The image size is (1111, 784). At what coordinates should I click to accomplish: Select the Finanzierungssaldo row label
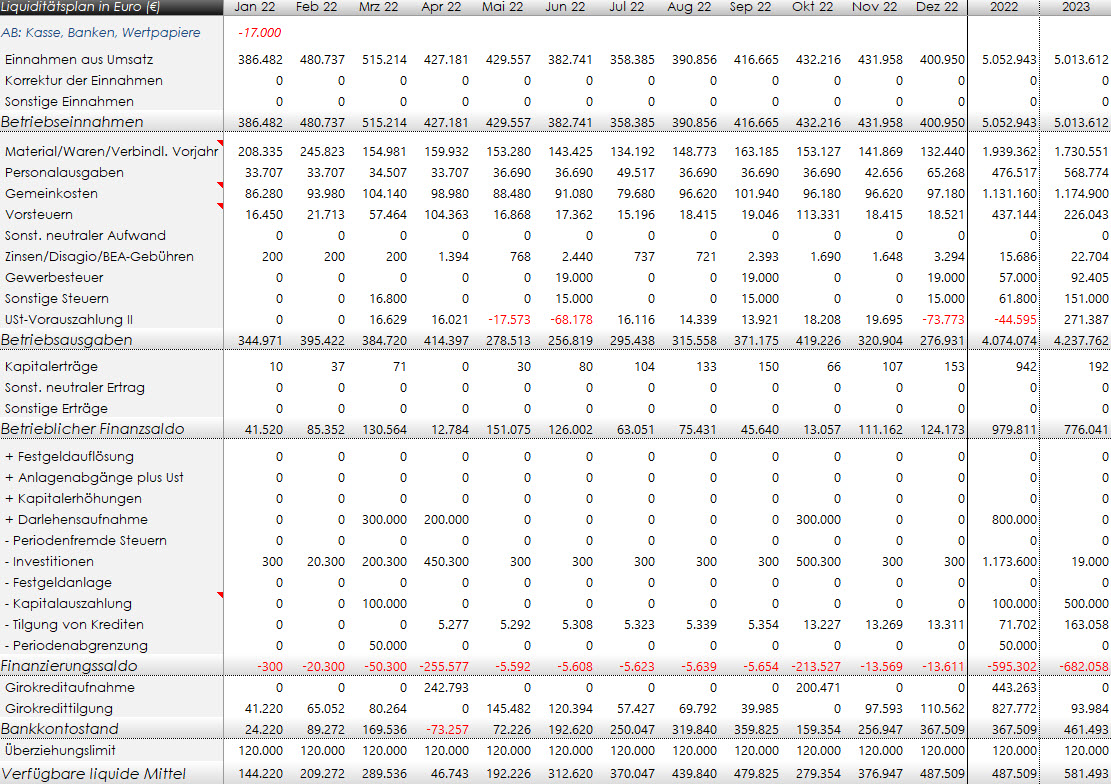(x=69, y=666)
